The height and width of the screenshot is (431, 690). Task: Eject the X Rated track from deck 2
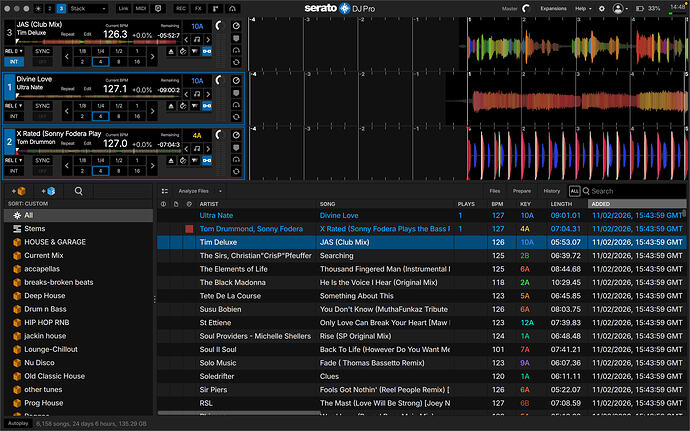(x=171, y=161)
